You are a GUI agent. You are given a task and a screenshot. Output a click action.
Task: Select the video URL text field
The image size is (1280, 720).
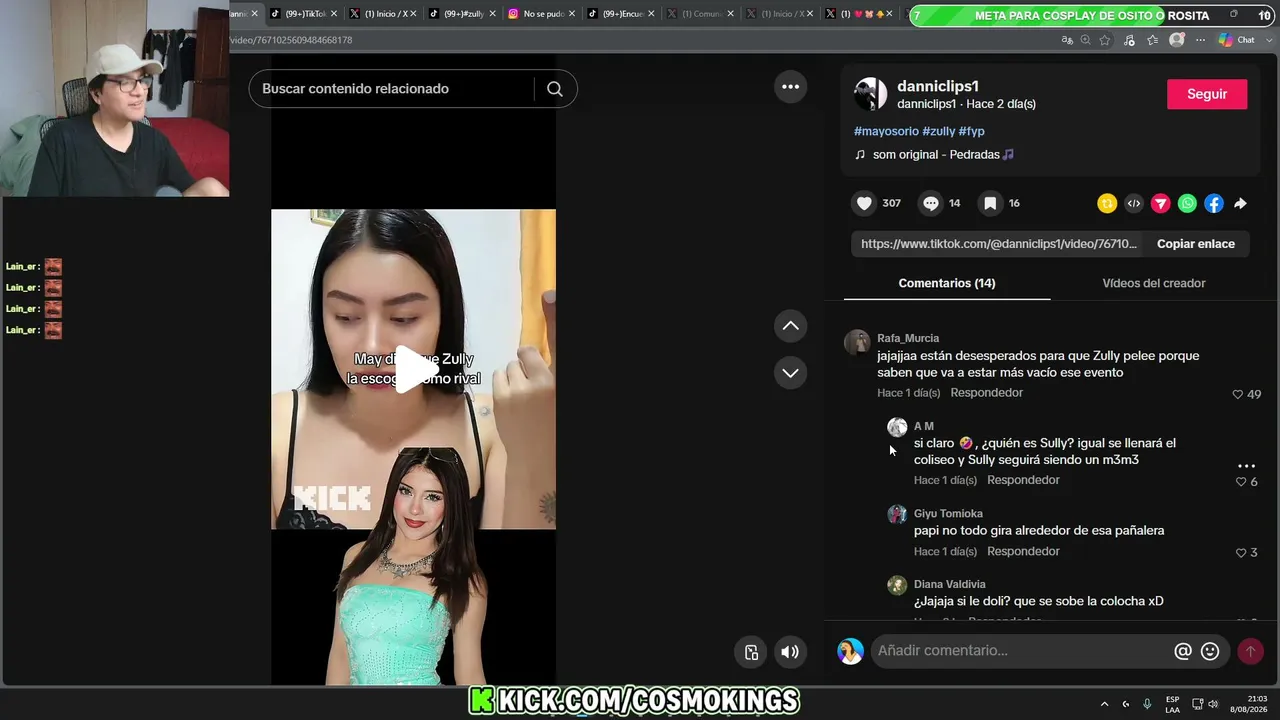pos(999,244)
